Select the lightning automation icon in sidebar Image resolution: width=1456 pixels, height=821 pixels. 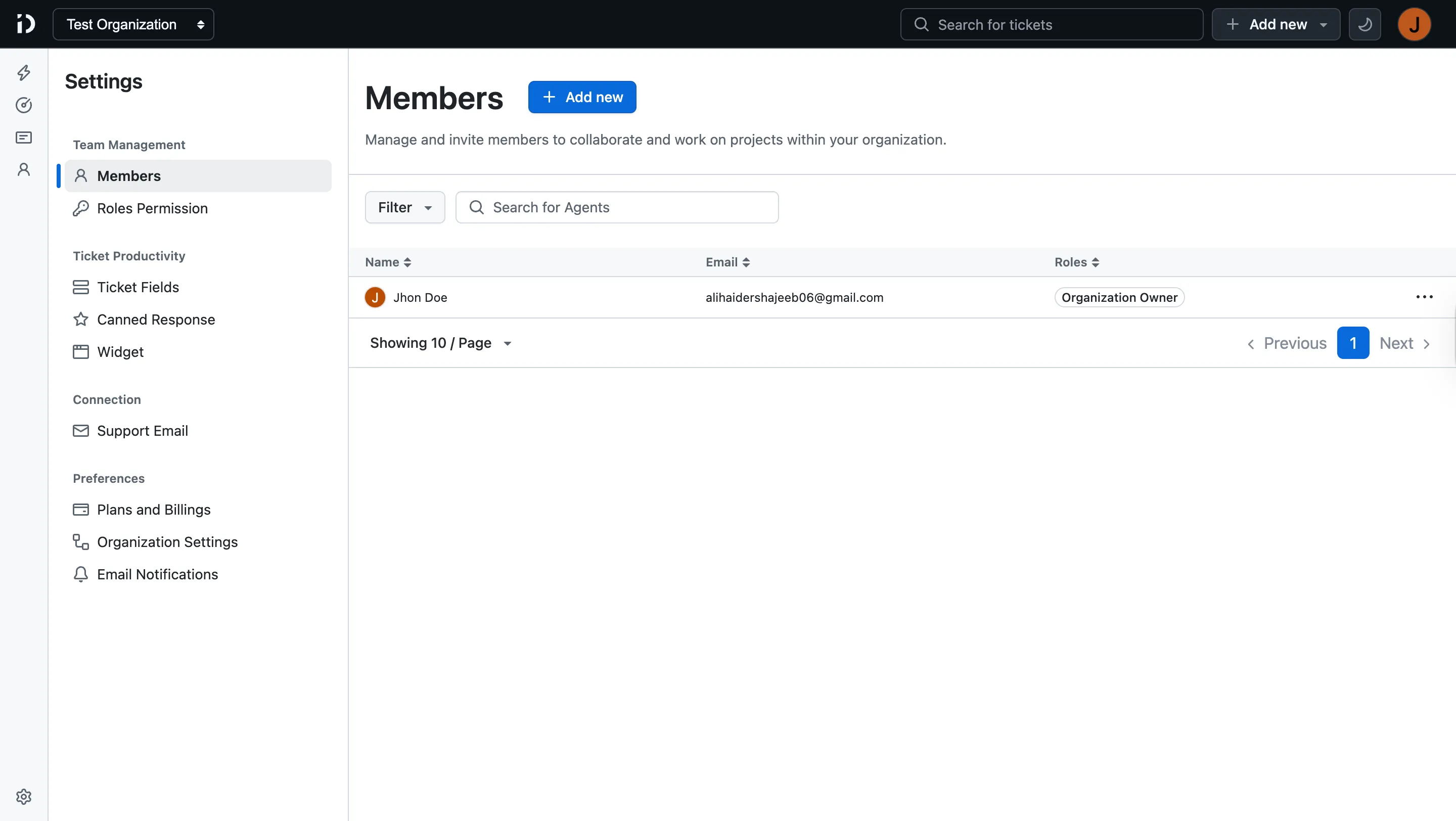(x=24, y=72)
